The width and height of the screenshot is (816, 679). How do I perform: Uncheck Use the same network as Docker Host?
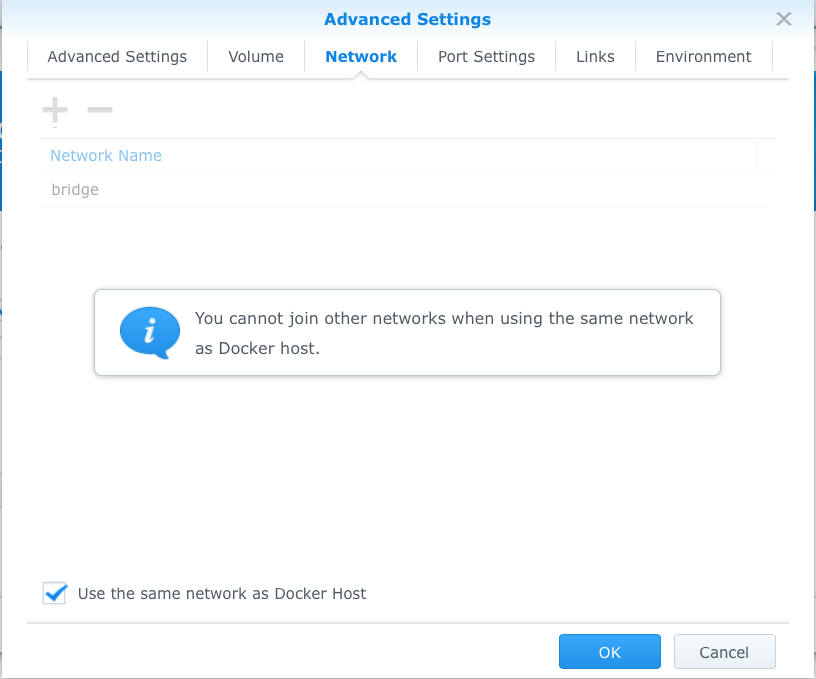[55, 593]
